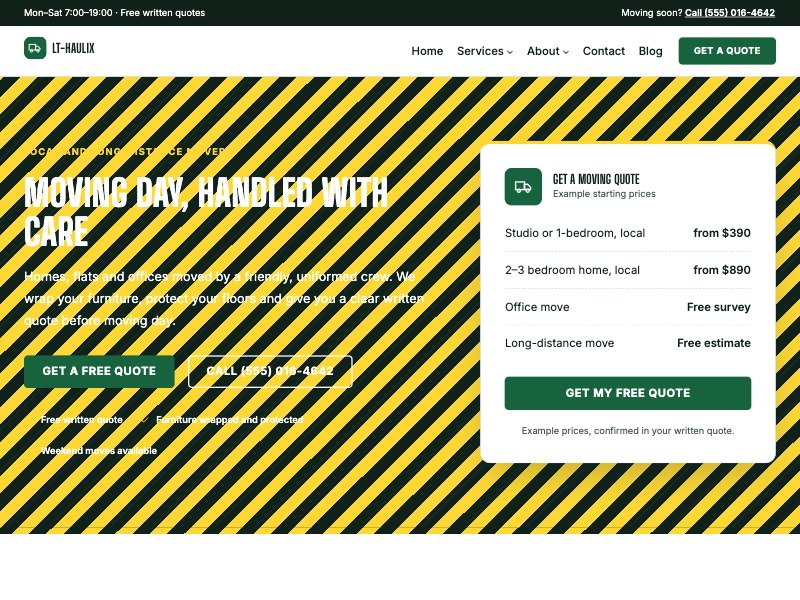This screenshot has height=600, width=800.
Task: Click the 'from $890' price
Action: [722, 270]
